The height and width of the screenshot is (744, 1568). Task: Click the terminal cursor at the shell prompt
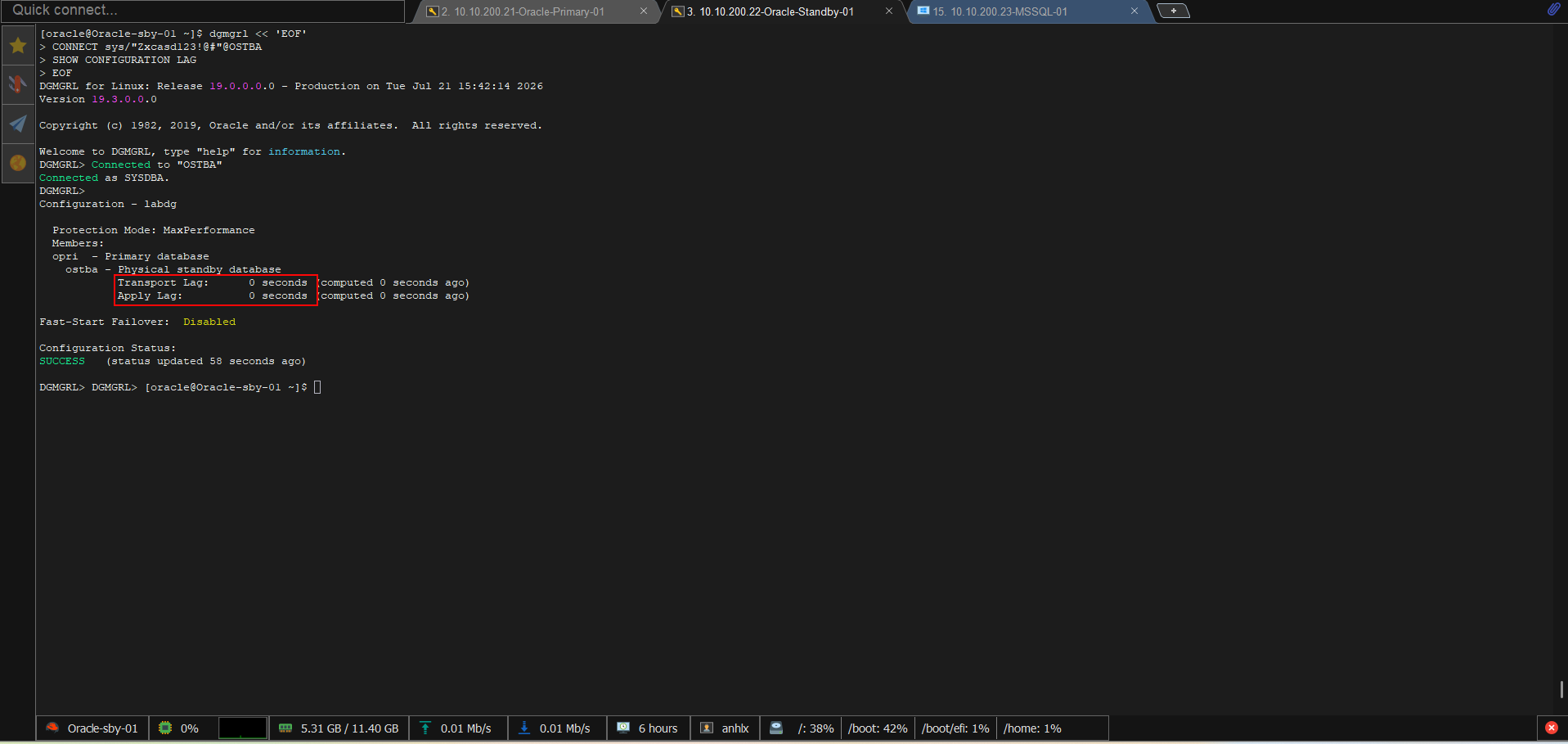(x=317, y=387)
